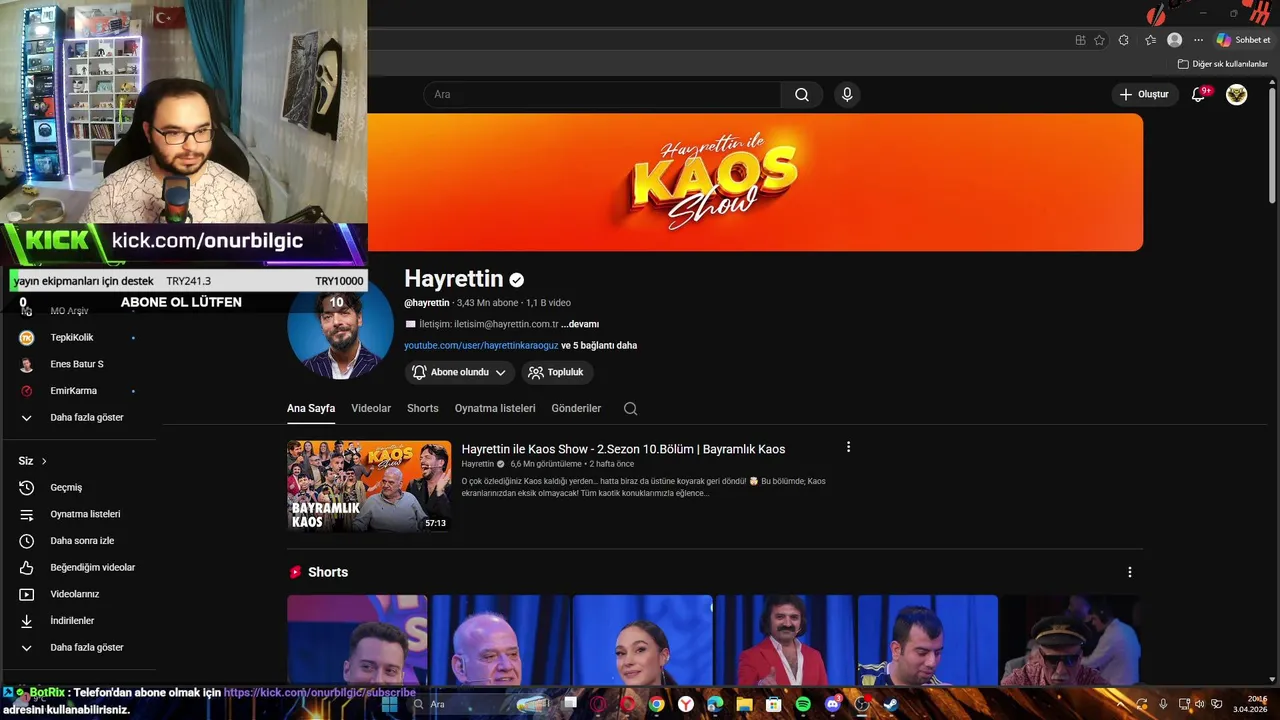Image resolution: width=1280 pixels, height=720 pixels.
Task: Open Steam from the taskbar
Action: point(890,704)
